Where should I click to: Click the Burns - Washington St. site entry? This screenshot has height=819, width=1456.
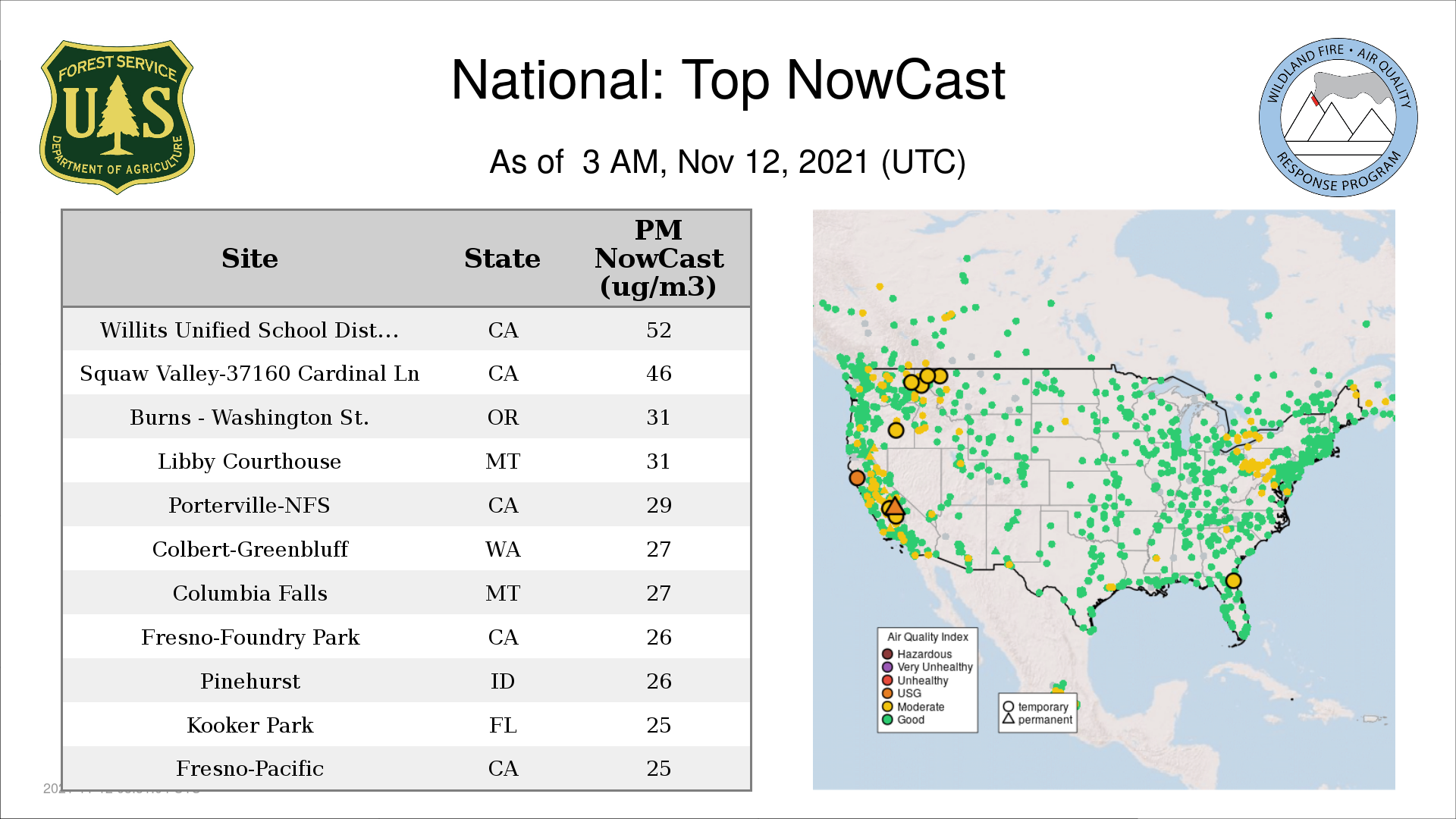(249, 417)
